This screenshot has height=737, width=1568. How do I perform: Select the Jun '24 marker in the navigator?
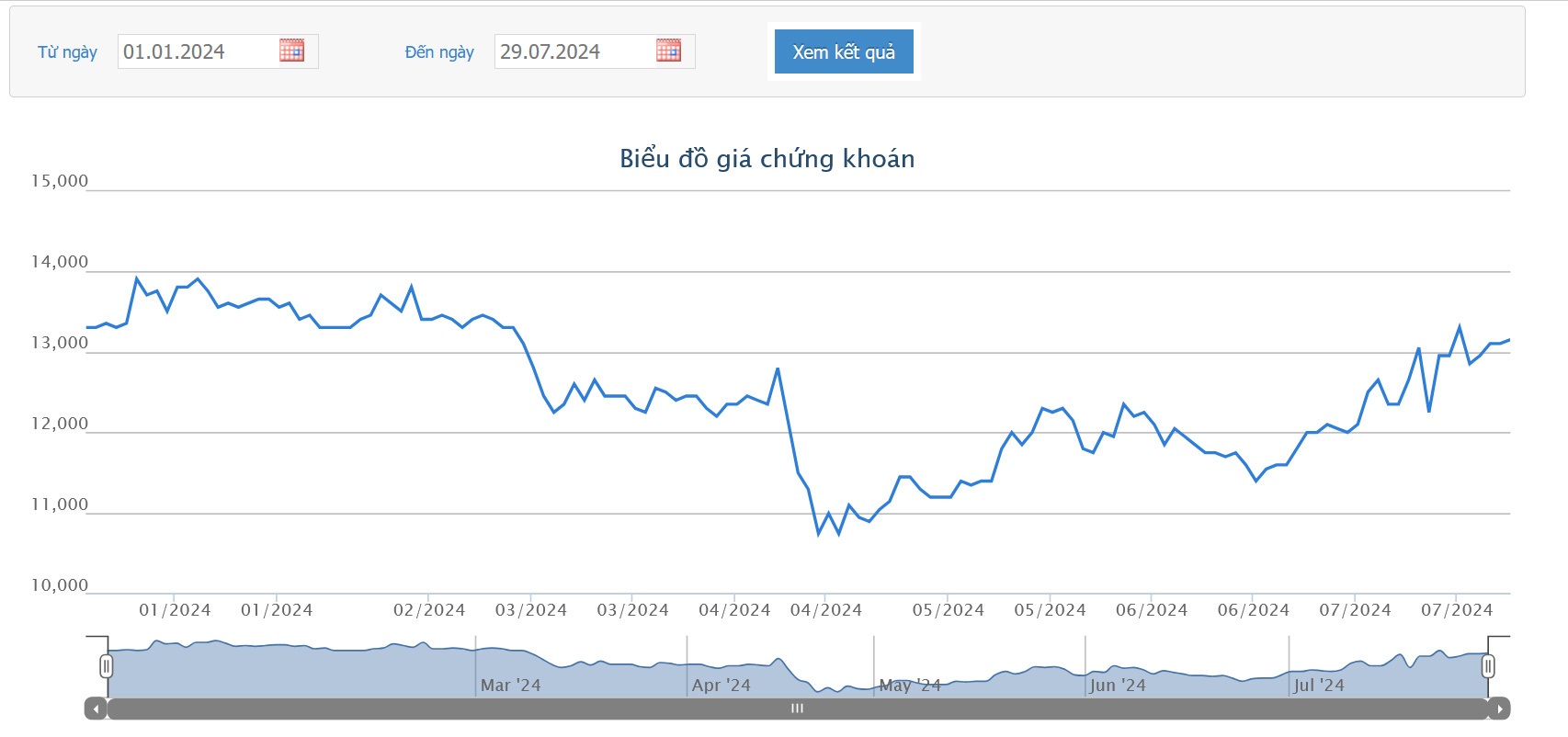(1118, 686)
